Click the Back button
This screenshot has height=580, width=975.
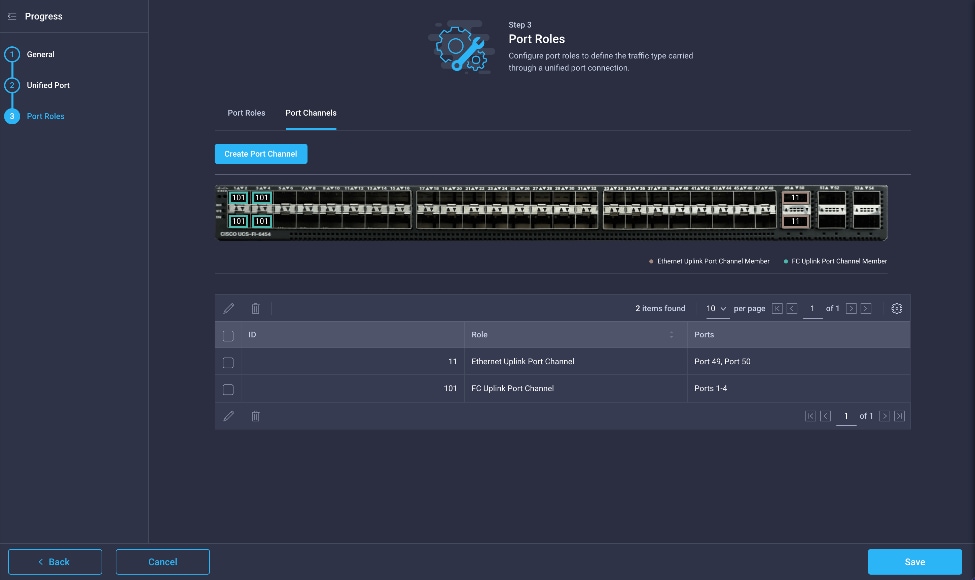point(55,562)
